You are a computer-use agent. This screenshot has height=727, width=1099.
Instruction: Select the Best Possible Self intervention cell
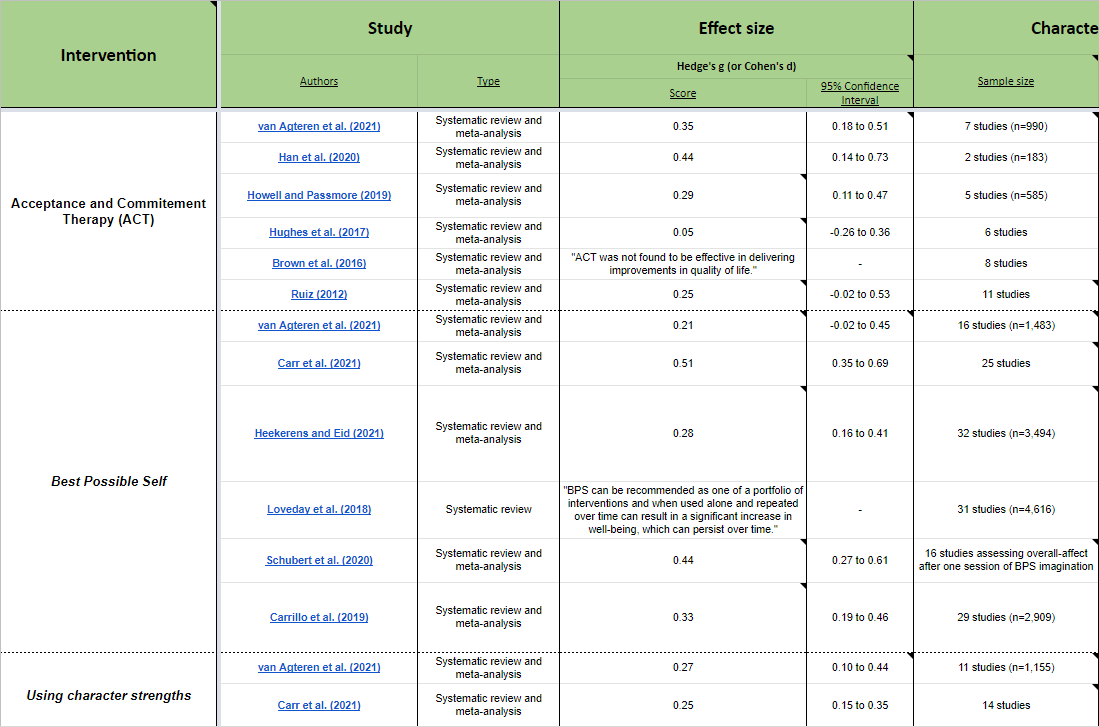pyautogui.click(x=108, y=481)
